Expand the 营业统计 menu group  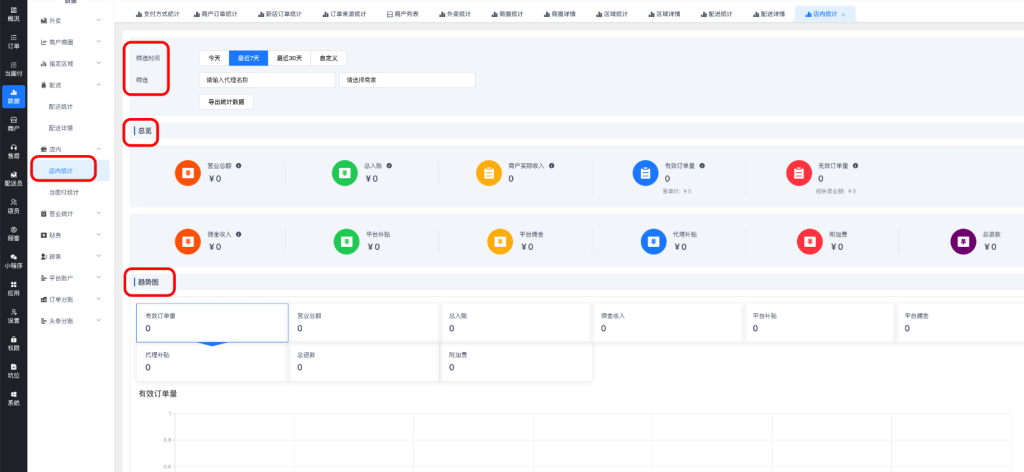click(x=68, y=213)
